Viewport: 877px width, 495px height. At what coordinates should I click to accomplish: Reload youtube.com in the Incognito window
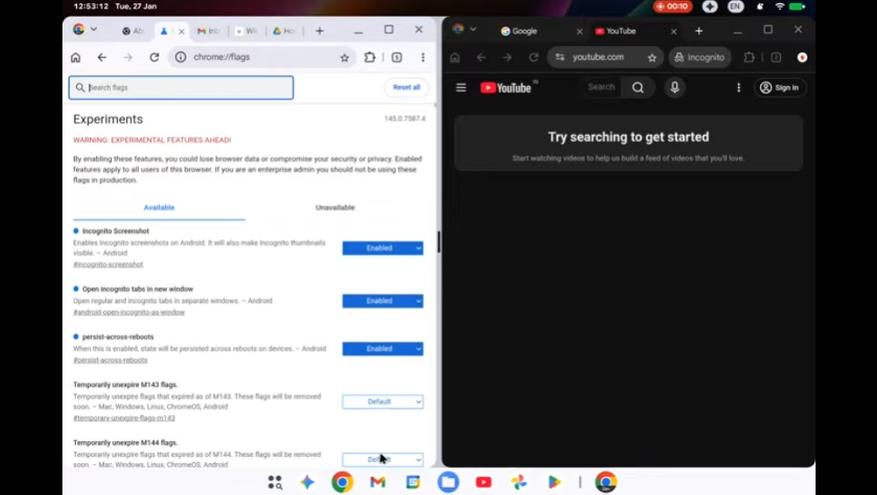534,58
